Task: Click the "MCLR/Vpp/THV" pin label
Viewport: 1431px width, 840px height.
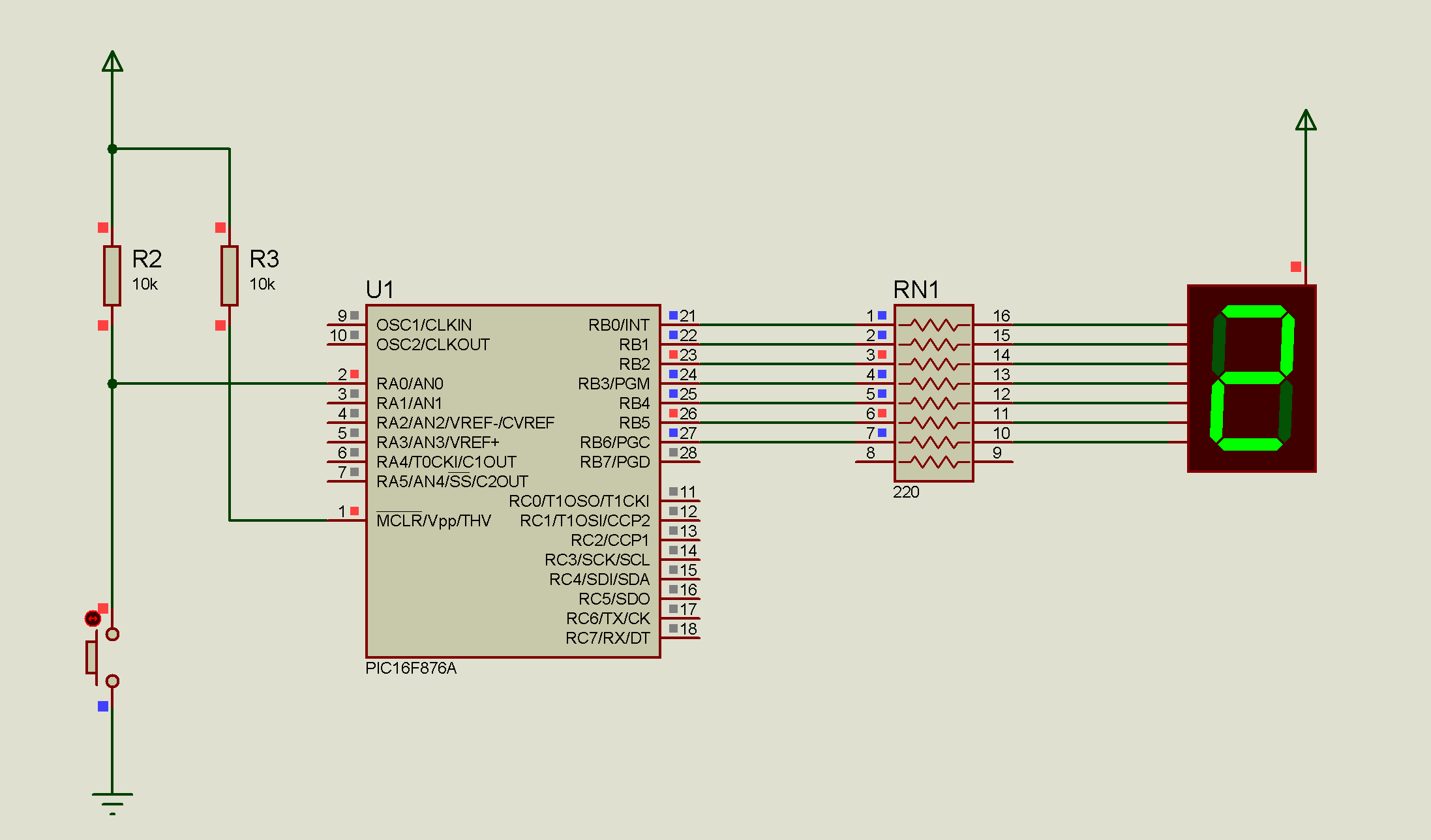Action: [x=434, y=520]
